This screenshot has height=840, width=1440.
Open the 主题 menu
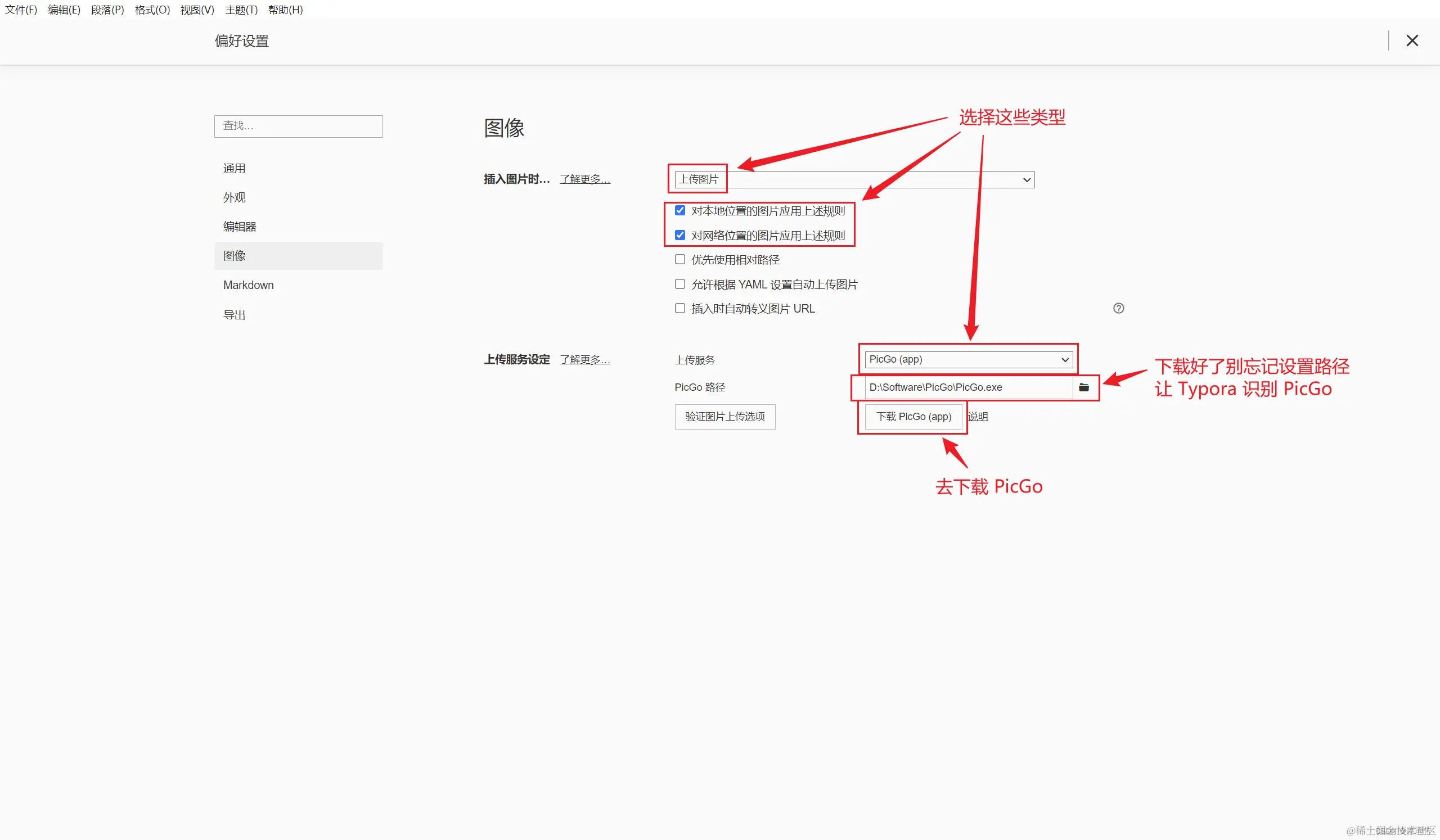[241, 10]
